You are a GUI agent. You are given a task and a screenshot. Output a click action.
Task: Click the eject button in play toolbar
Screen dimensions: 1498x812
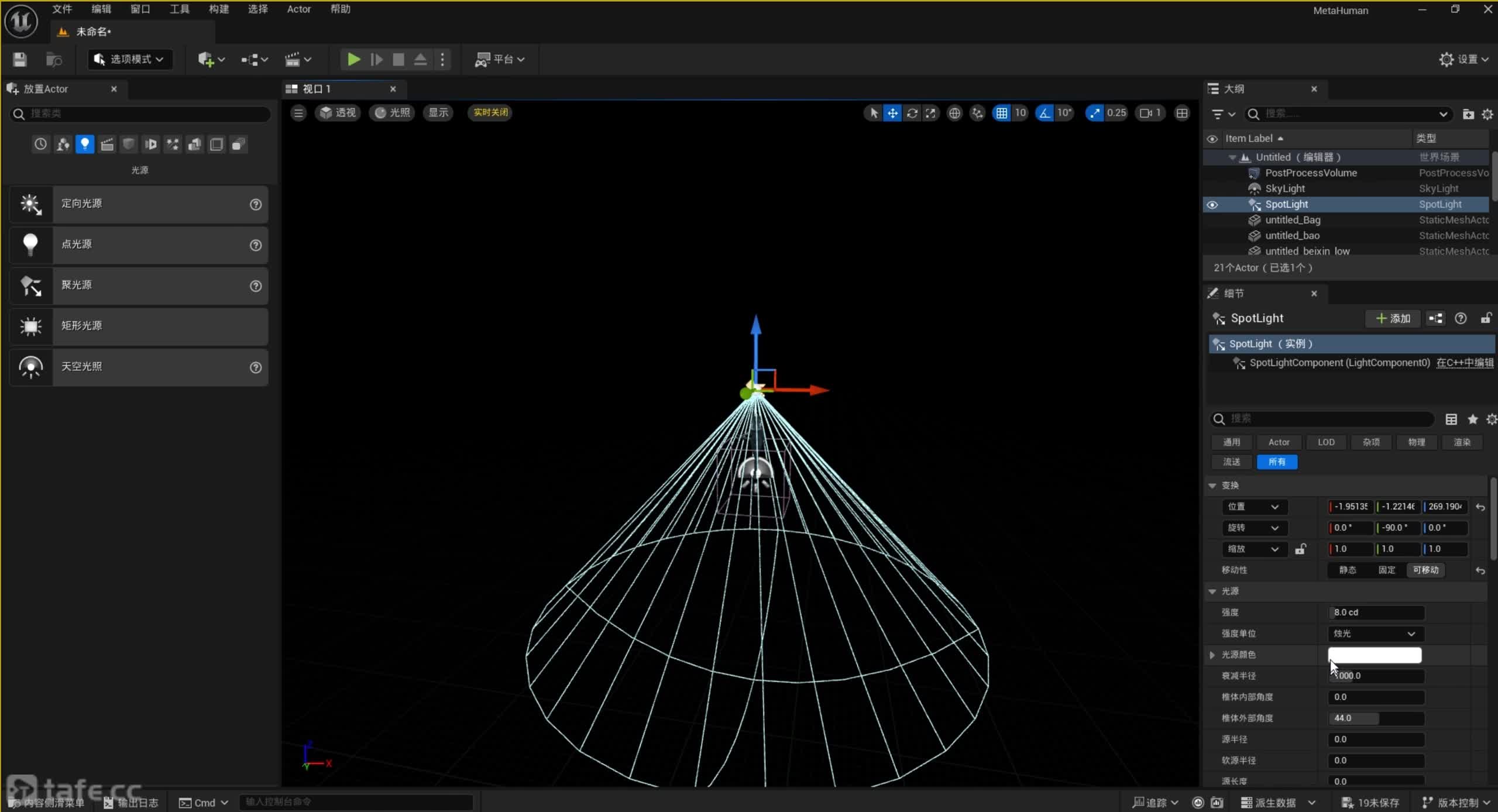[x=420, y=59]
